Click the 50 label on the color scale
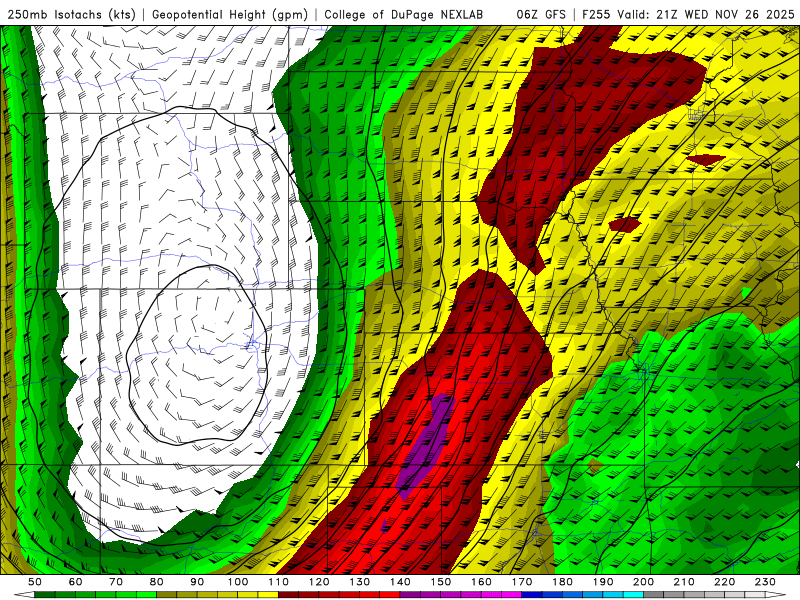Image resolution: width=800 pixels, height=600 pixels. pyautogui.click(x=35, y=582)
